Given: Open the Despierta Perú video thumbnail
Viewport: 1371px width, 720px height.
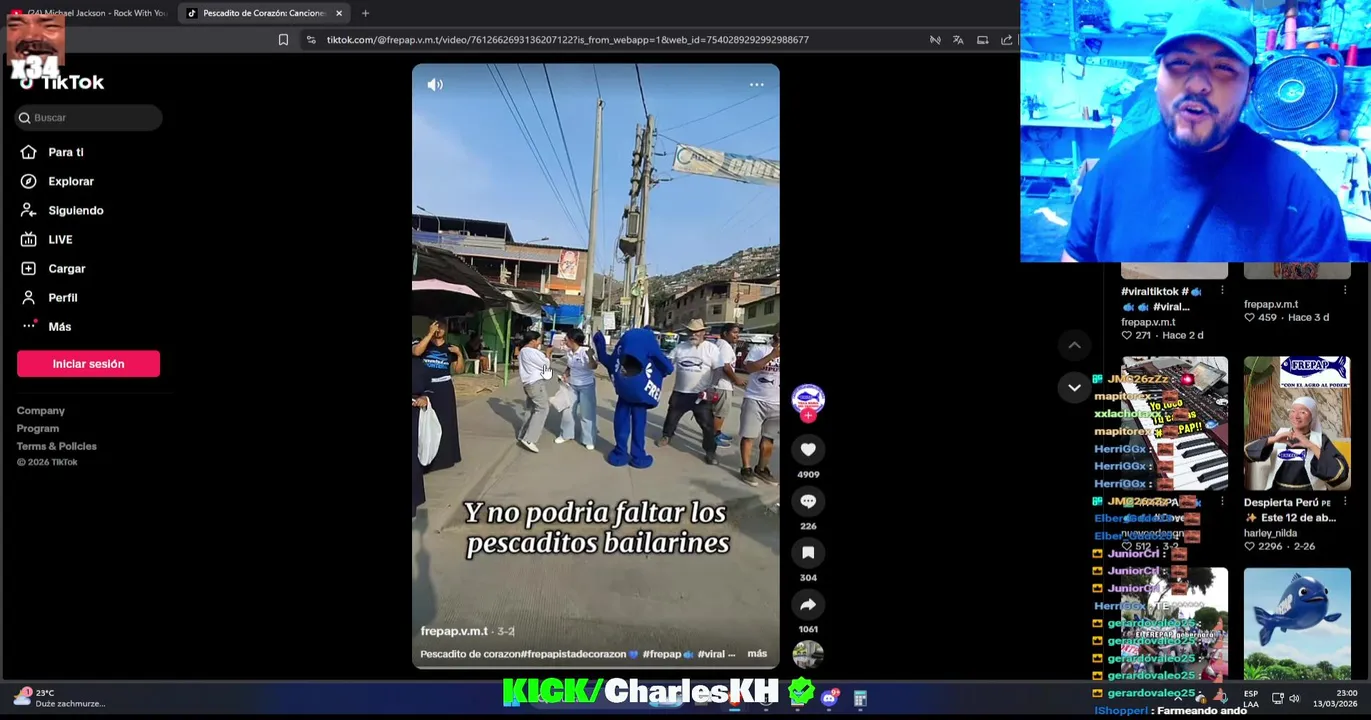Looking at the screenshot, I should (1297, 425).
